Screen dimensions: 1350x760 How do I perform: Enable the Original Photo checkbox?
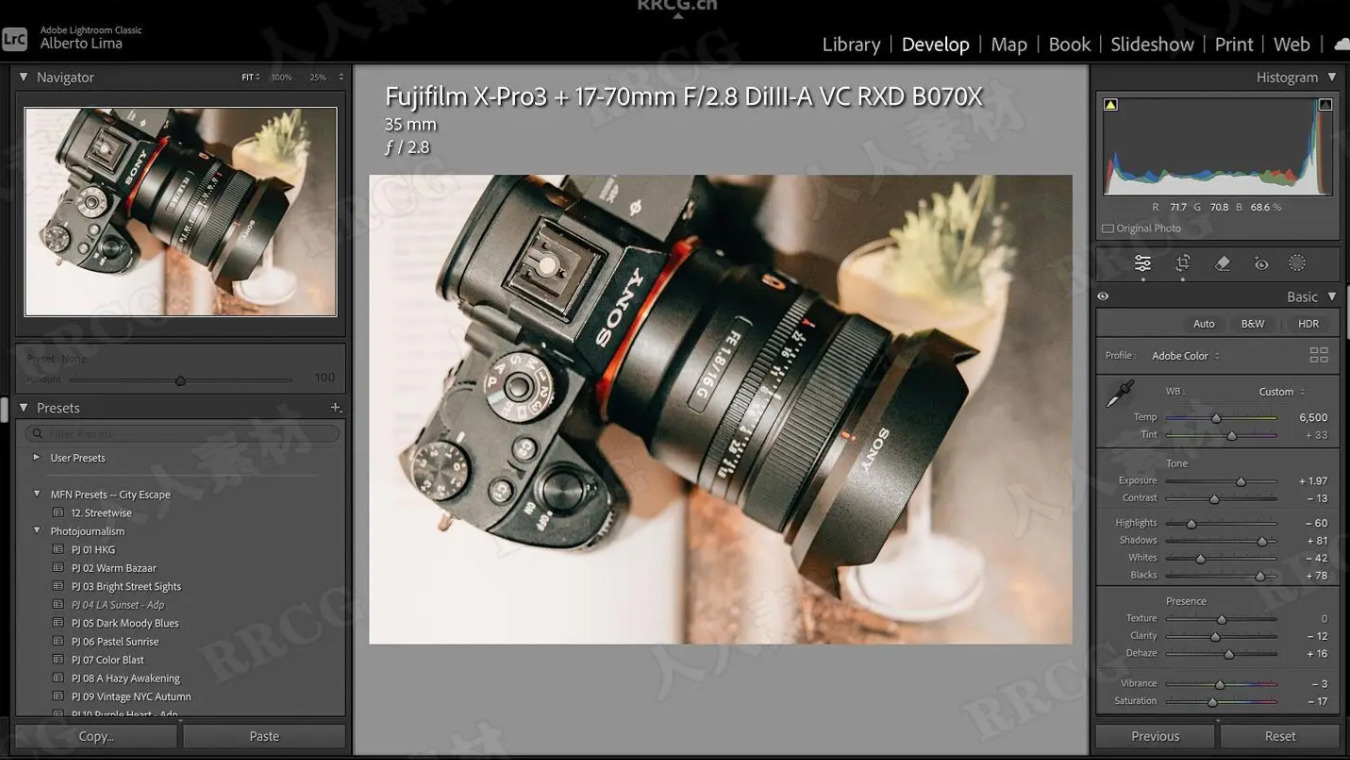pos(1108,228)
